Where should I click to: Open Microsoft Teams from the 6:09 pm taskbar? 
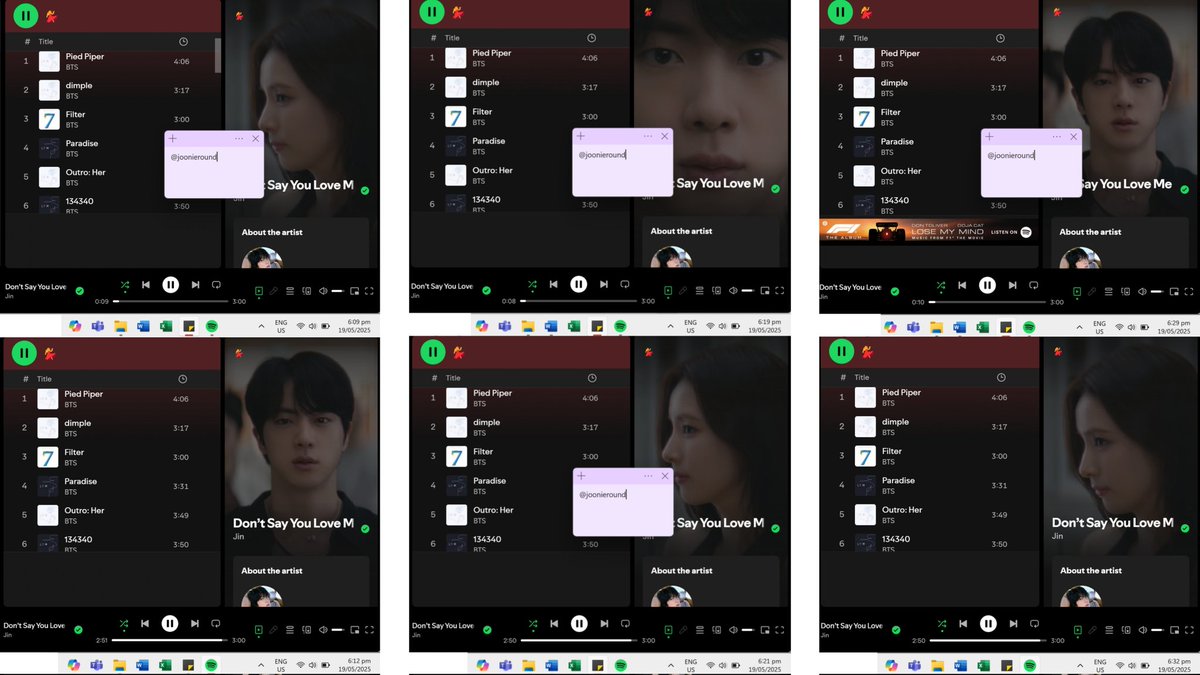coord(97,326)
